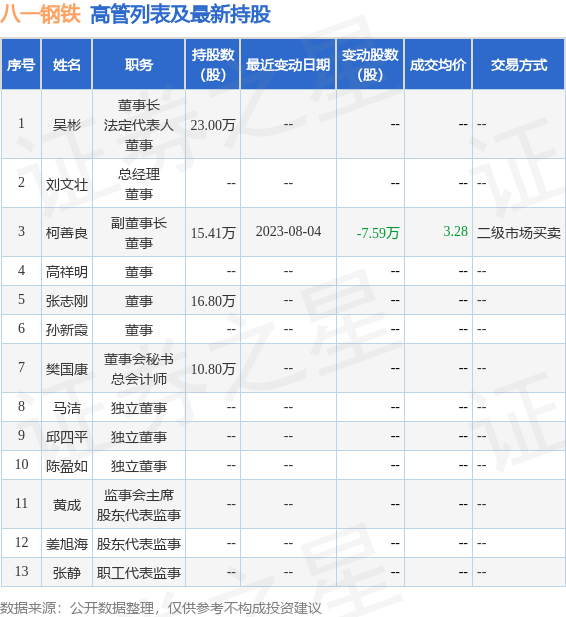Click row number 10
Image resolution: width=566 pixels, height=617 pixels.
pyautogui.click(x=21, y=464)
